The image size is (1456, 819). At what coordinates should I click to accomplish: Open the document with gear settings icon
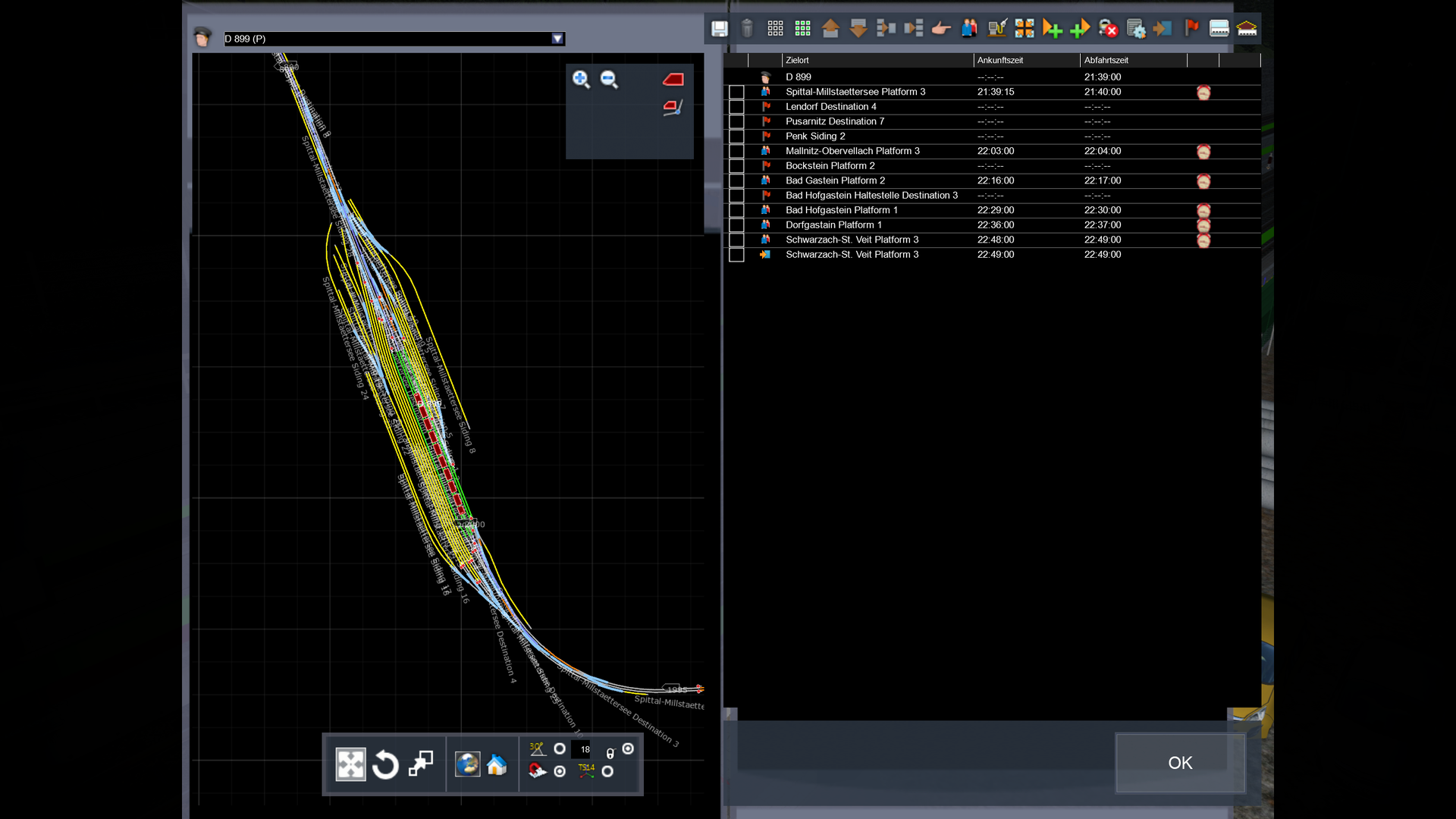1136,29
